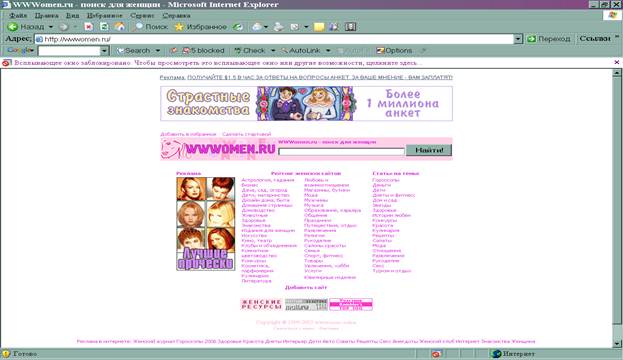This screenshot has height=360, width=623.
Task: Click the Google toolbar Search button
Action: [134, 50]
